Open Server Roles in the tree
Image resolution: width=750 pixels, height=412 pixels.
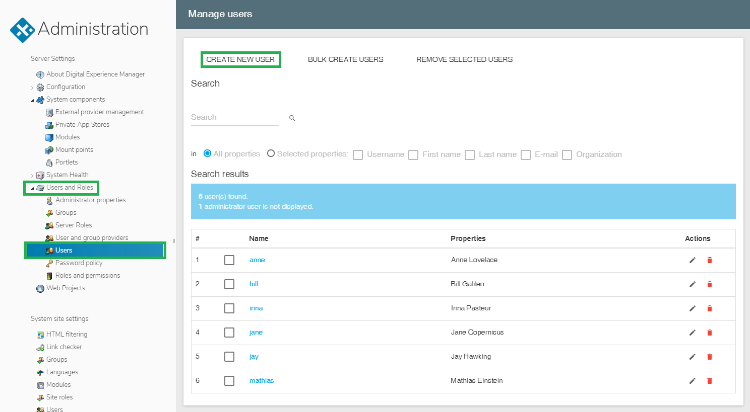[74, 225]
